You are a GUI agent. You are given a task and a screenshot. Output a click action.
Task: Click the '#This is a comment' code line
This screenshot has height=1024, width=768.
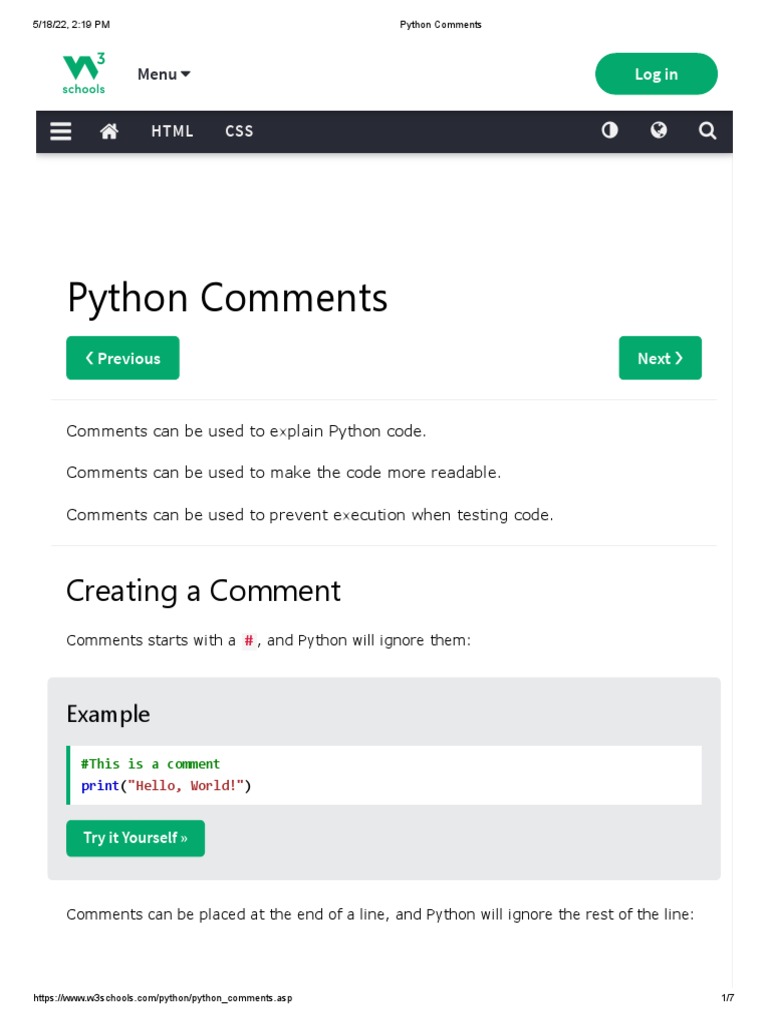click(150, 764)
